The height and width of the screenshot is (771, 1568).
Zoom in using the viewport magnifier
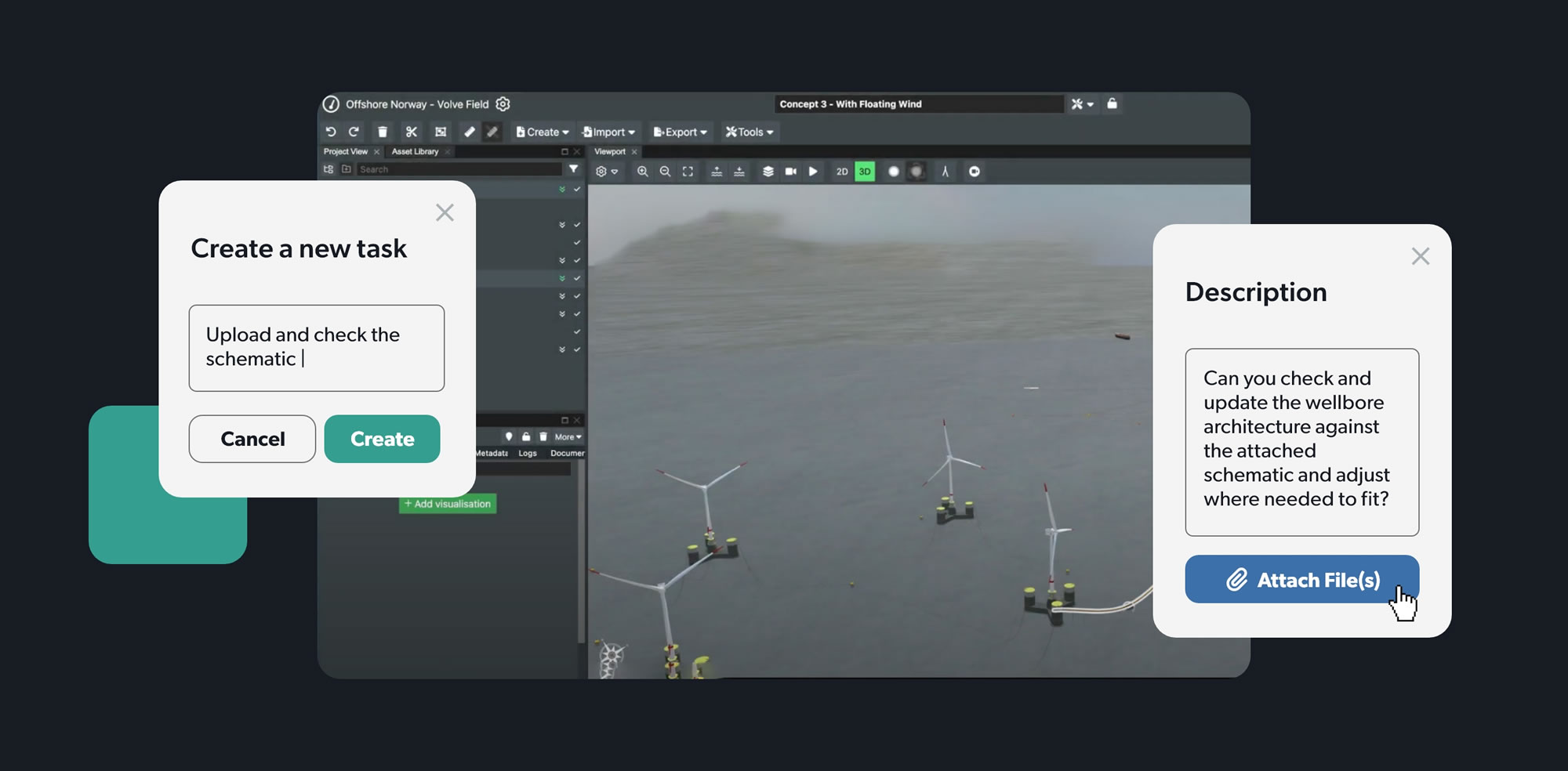click(642, 172)
